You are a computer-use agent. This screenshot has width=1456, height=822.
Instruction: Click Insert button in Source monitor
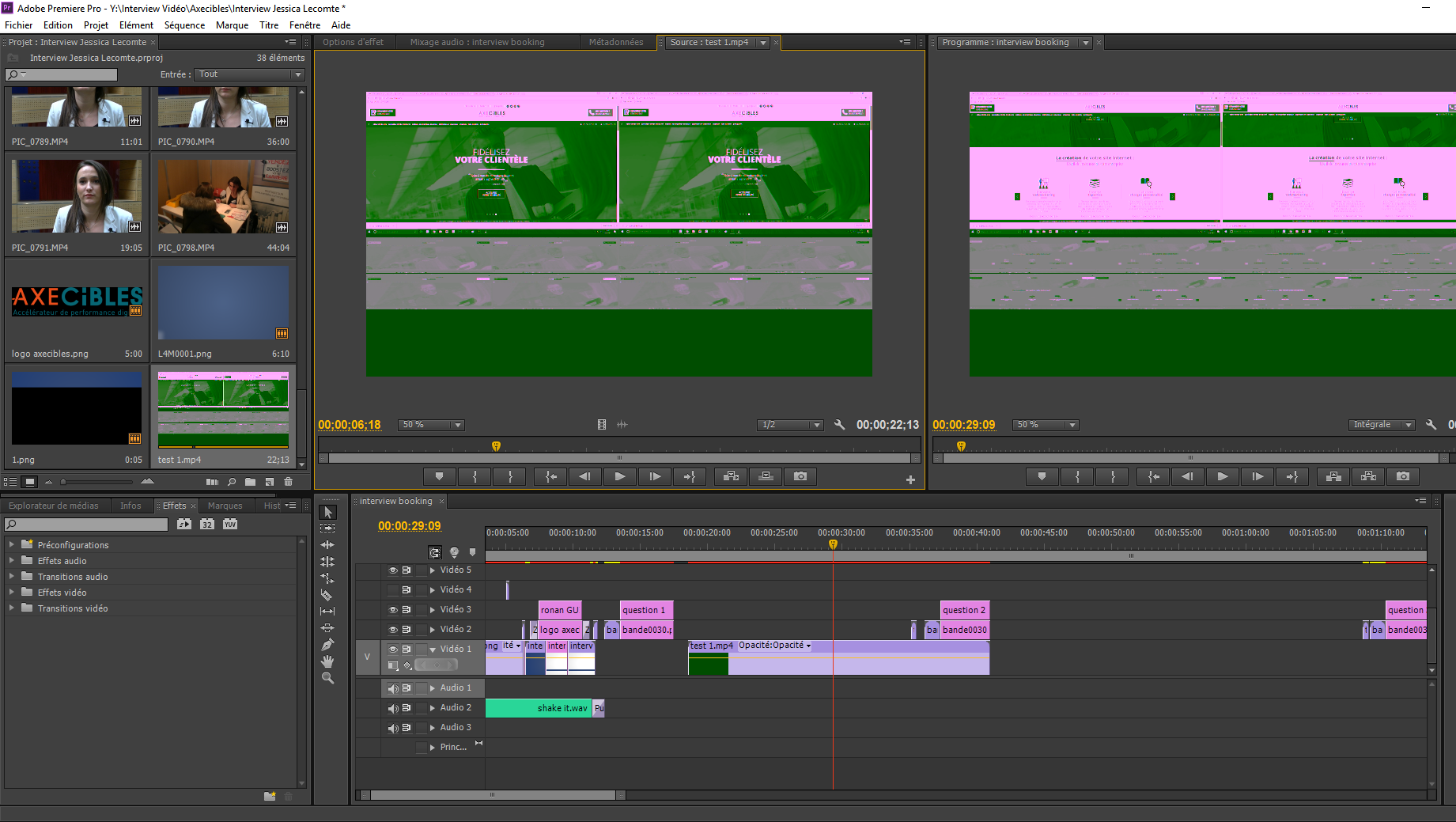click(x=731, y=476)
